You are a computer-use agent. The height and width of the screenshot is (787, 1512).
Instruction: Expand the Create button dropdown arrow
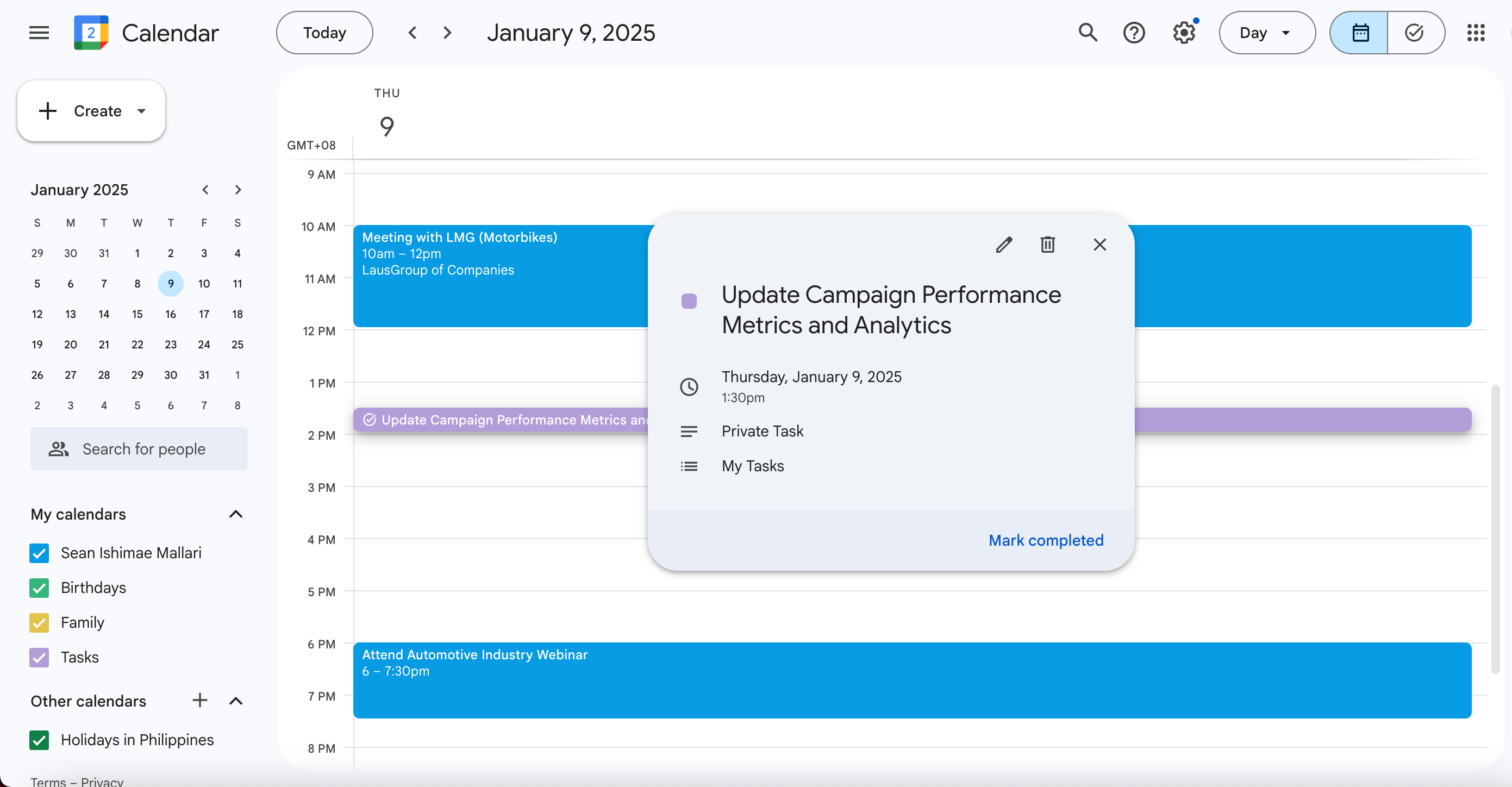pyautogui.click(x=141, y=111)
